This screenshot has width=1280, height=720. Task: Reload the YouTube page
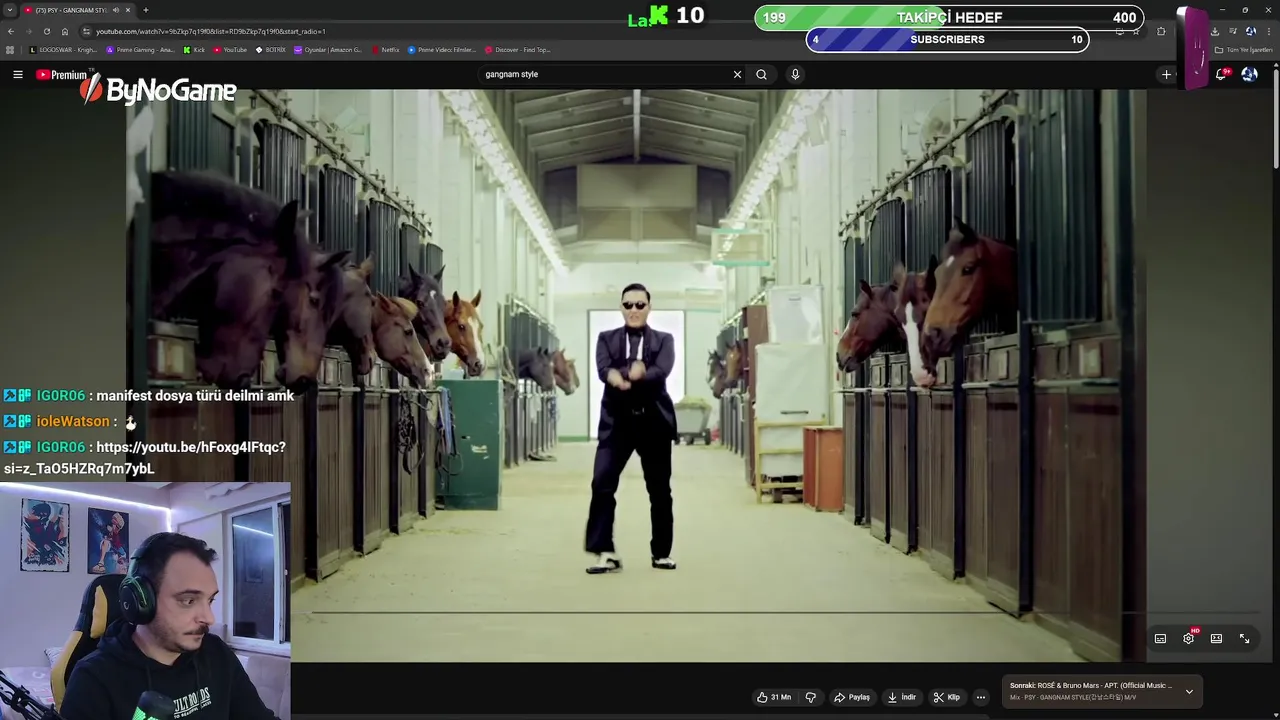(47, 31)
